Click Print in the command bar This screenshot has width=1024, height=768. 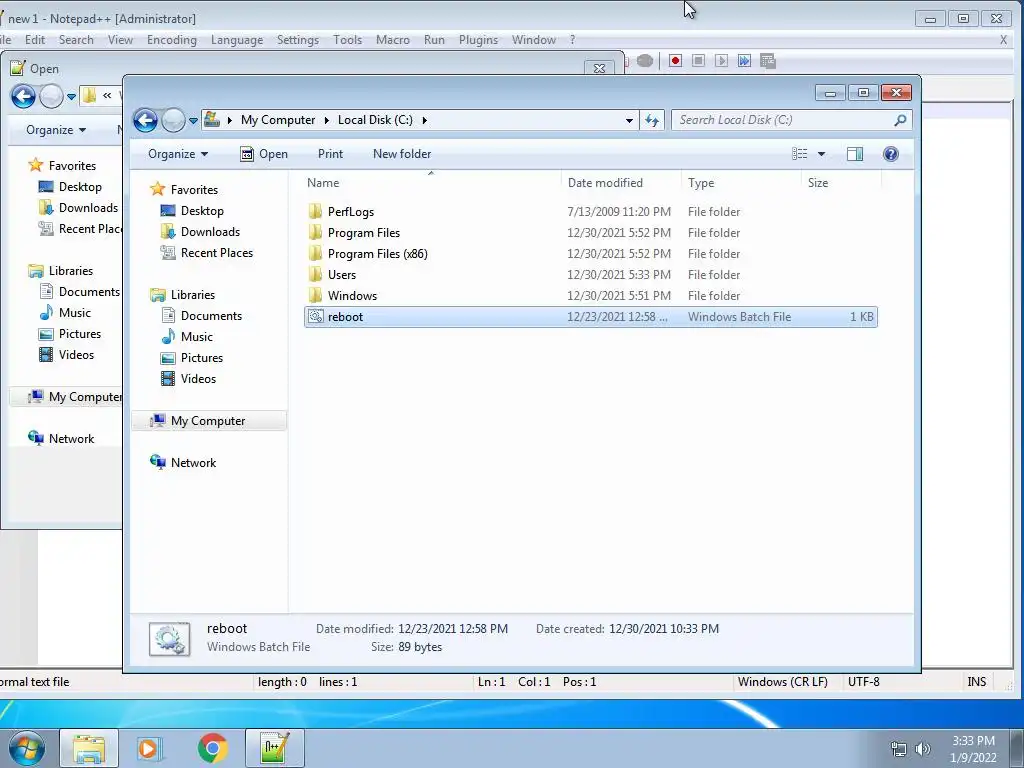coord(330,154)
